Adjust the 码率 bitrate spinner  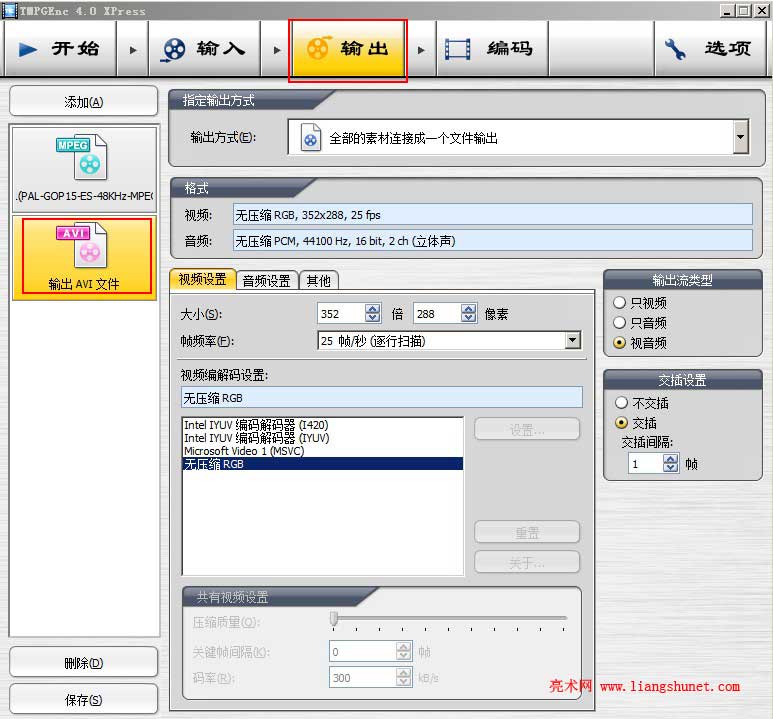(x=403, y=677)
